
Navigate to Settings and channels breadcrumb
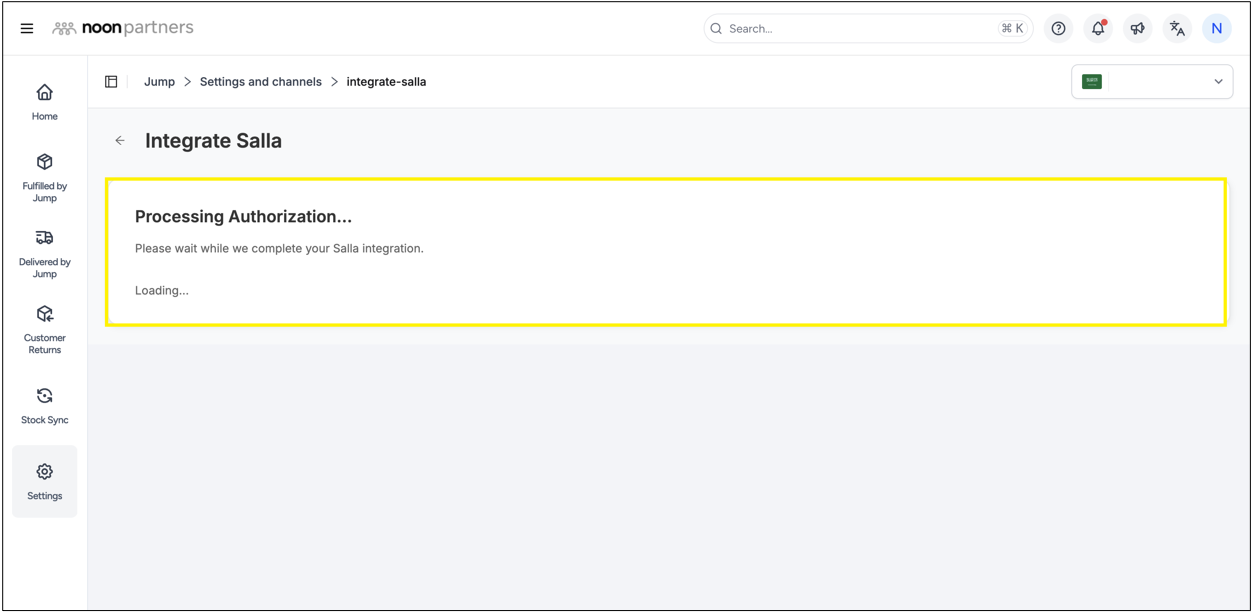[x=260, y=82]
